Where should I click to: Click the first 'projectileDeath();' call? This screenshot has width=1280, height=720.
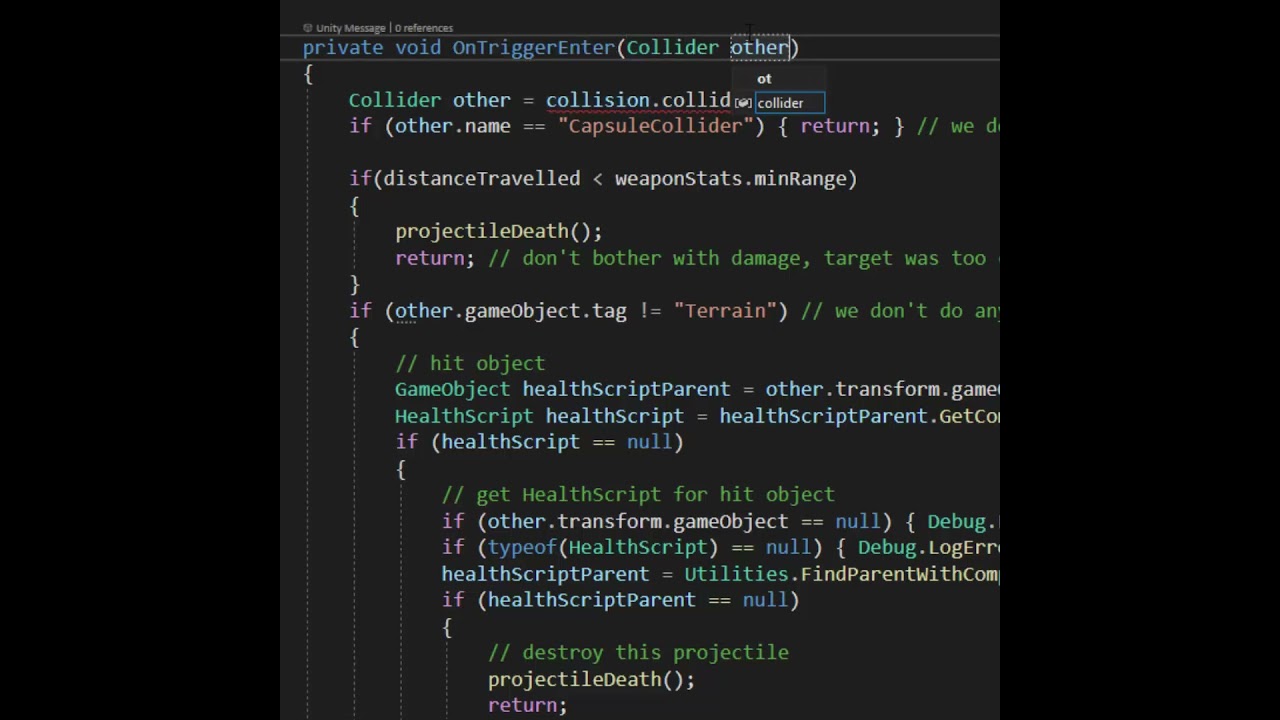click(x=498, y=232)
